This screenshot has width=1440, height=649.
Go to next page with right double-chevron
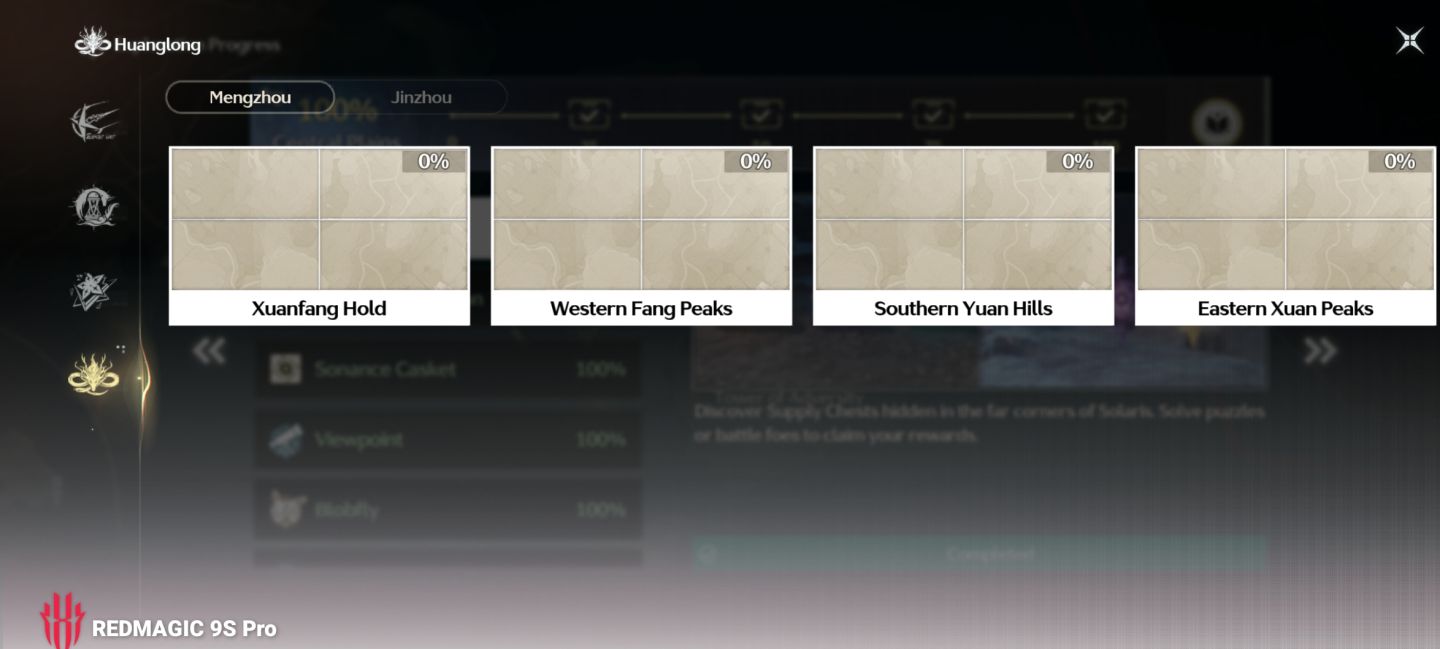(x=1320, y=351)
